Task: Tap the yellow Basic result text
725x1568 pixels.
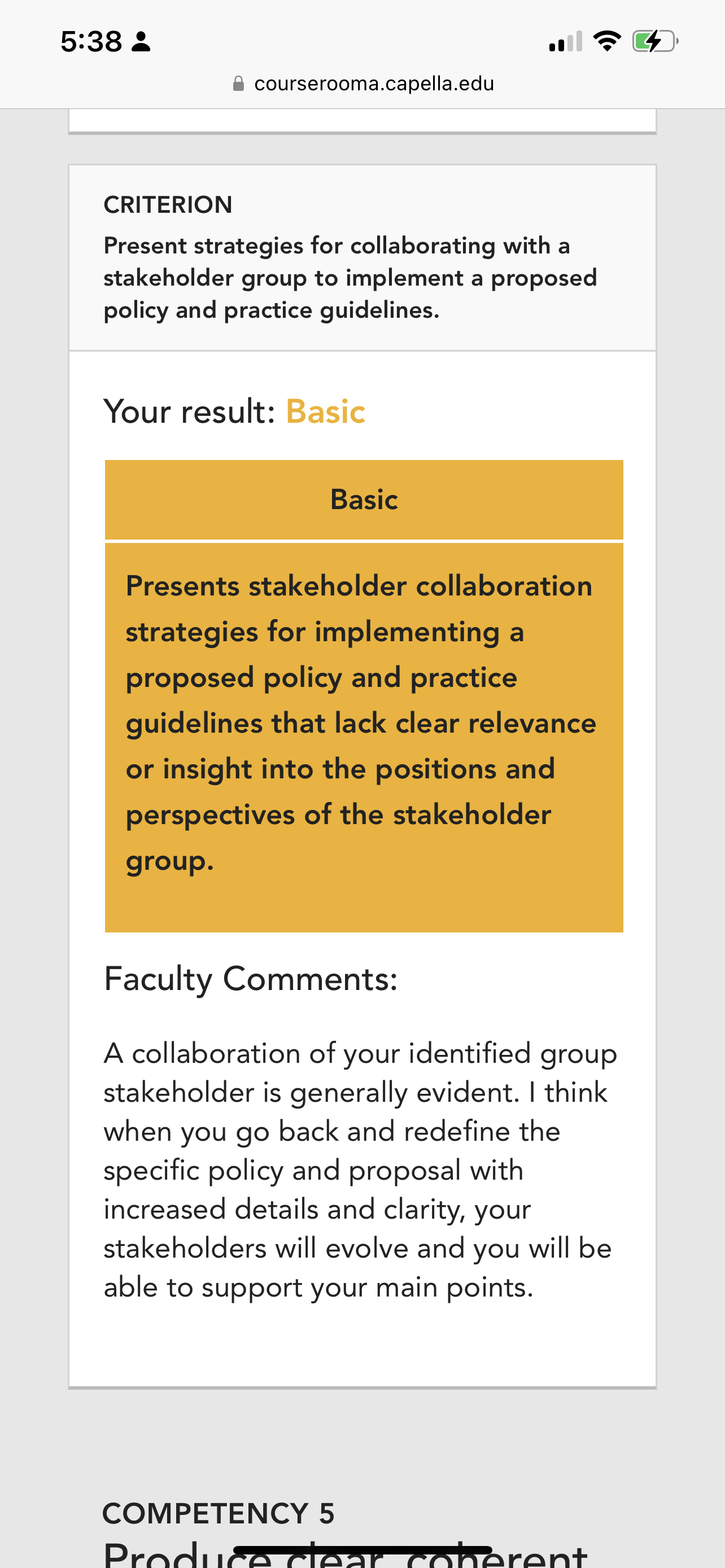Action: pyautogui.click(x=326, y=411)
